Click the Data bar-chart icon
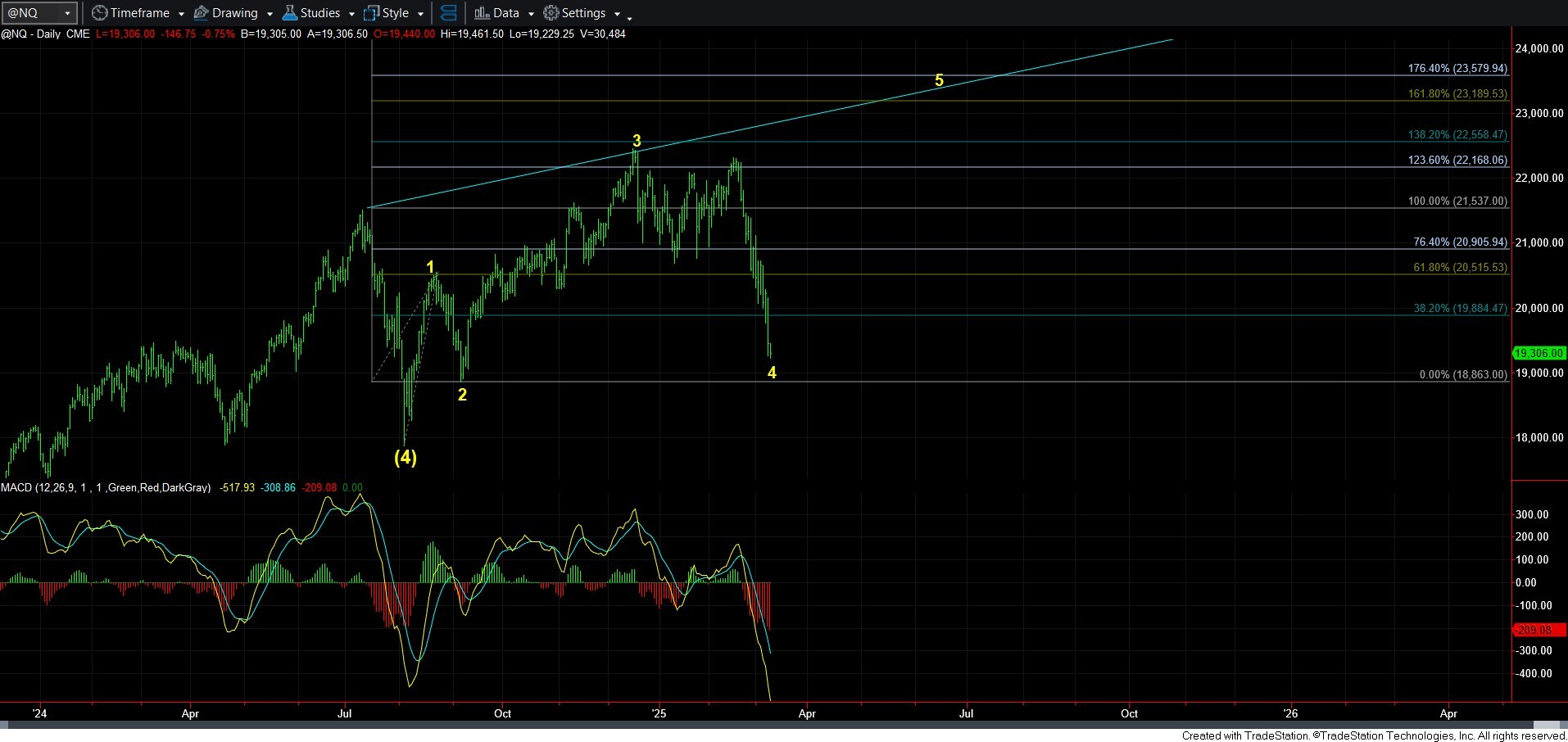This screenshot has width=1568, height=742. pyautogui.click(x=482, y=13)
